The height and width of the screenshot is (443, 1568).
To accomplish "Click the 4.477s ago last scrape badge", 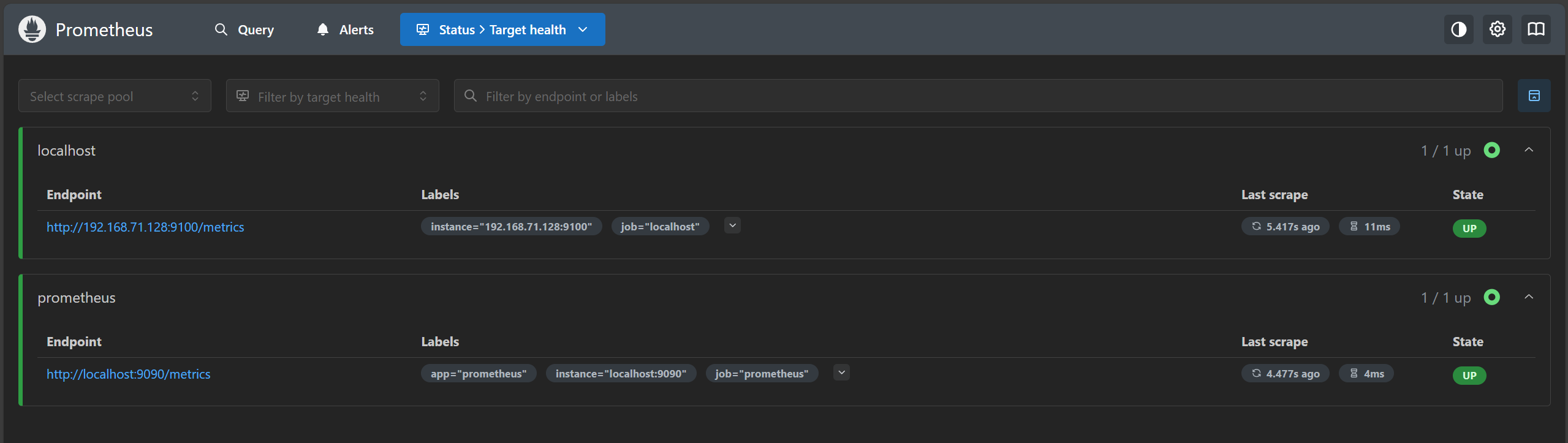I will (1285, 373).
